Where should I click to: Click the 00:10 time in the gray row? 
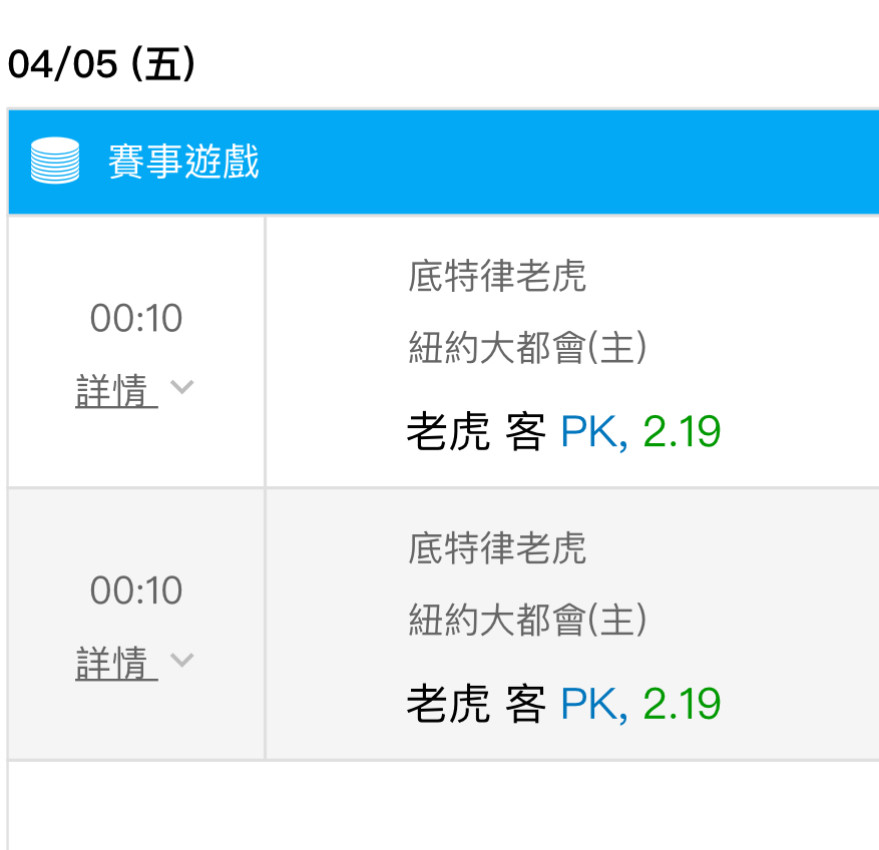(x=136, y=590)
